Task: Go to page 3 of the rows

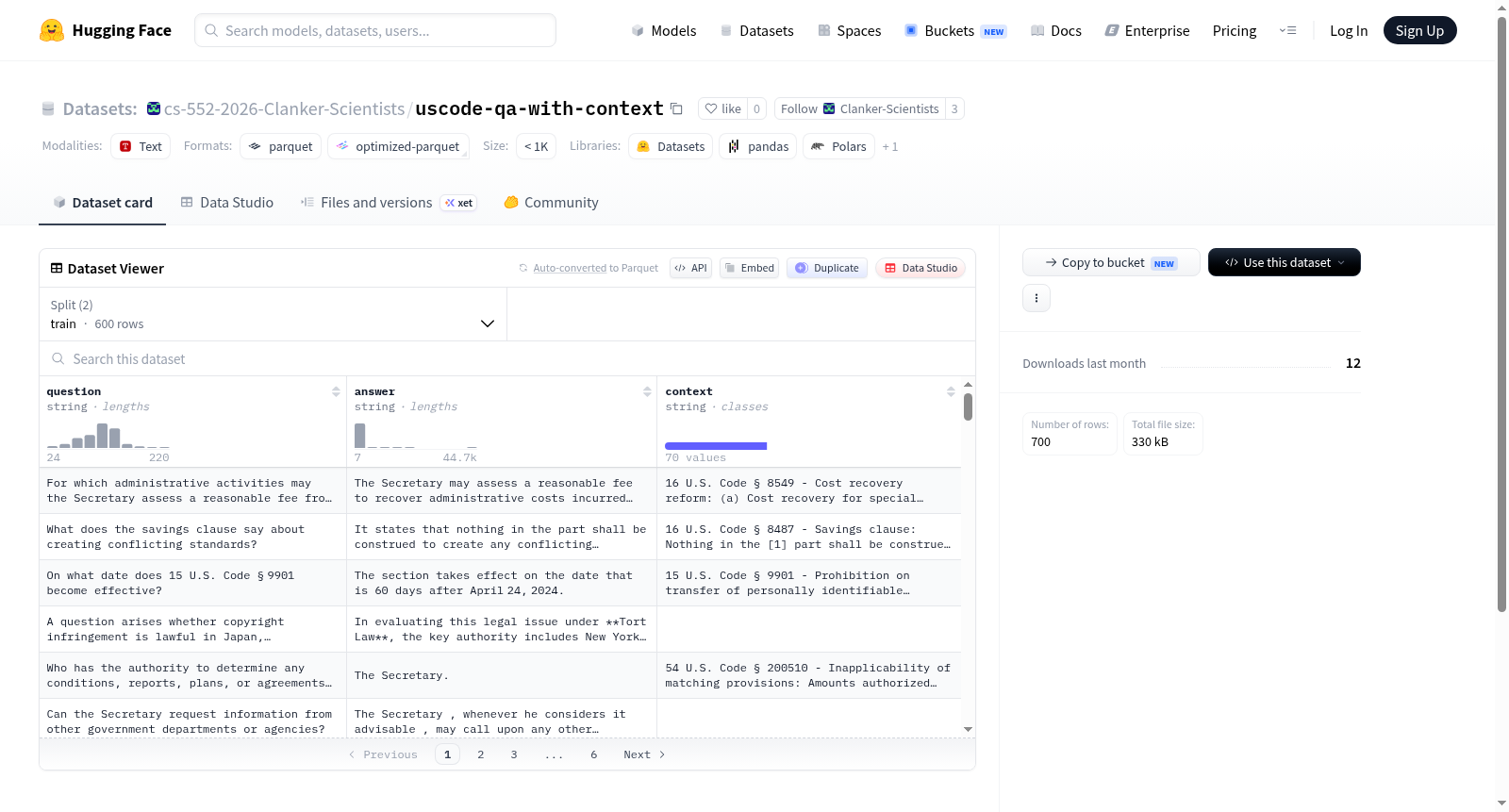Action: [x=514, y=754]
